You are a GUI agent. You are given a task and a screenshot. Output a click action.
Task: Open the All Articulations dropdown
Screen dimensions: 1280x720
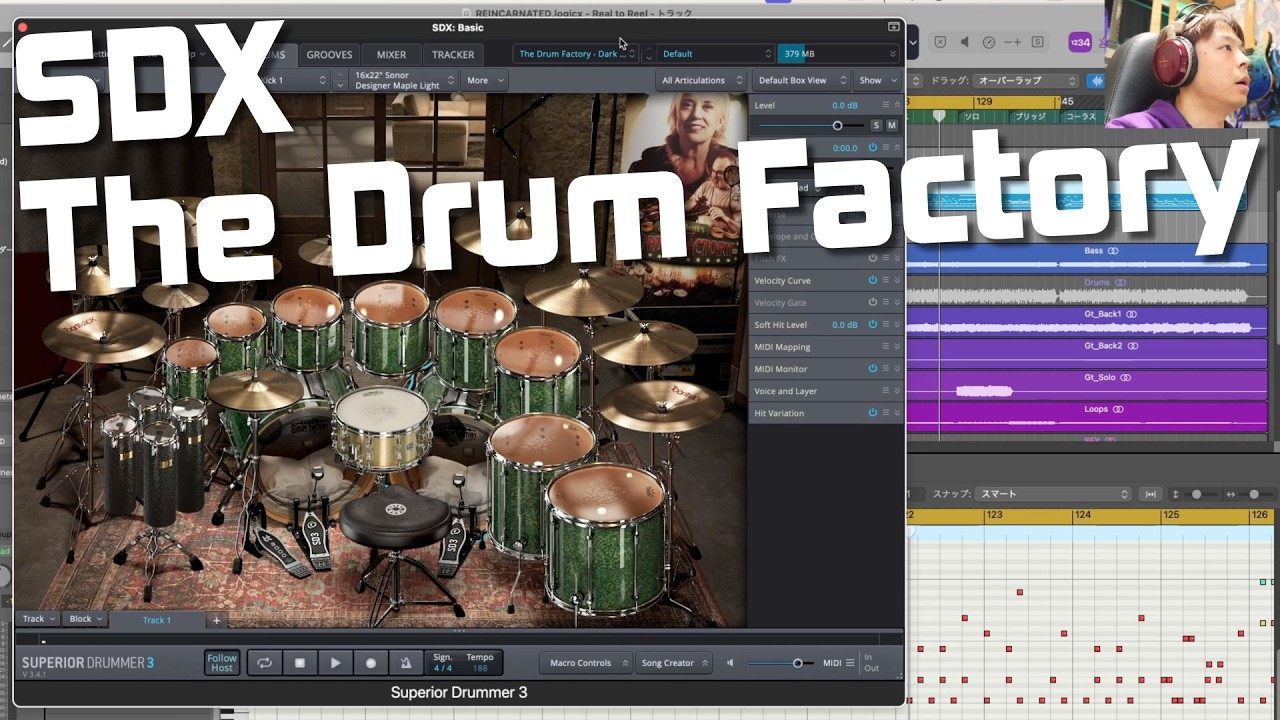click(x=701, y=80)
